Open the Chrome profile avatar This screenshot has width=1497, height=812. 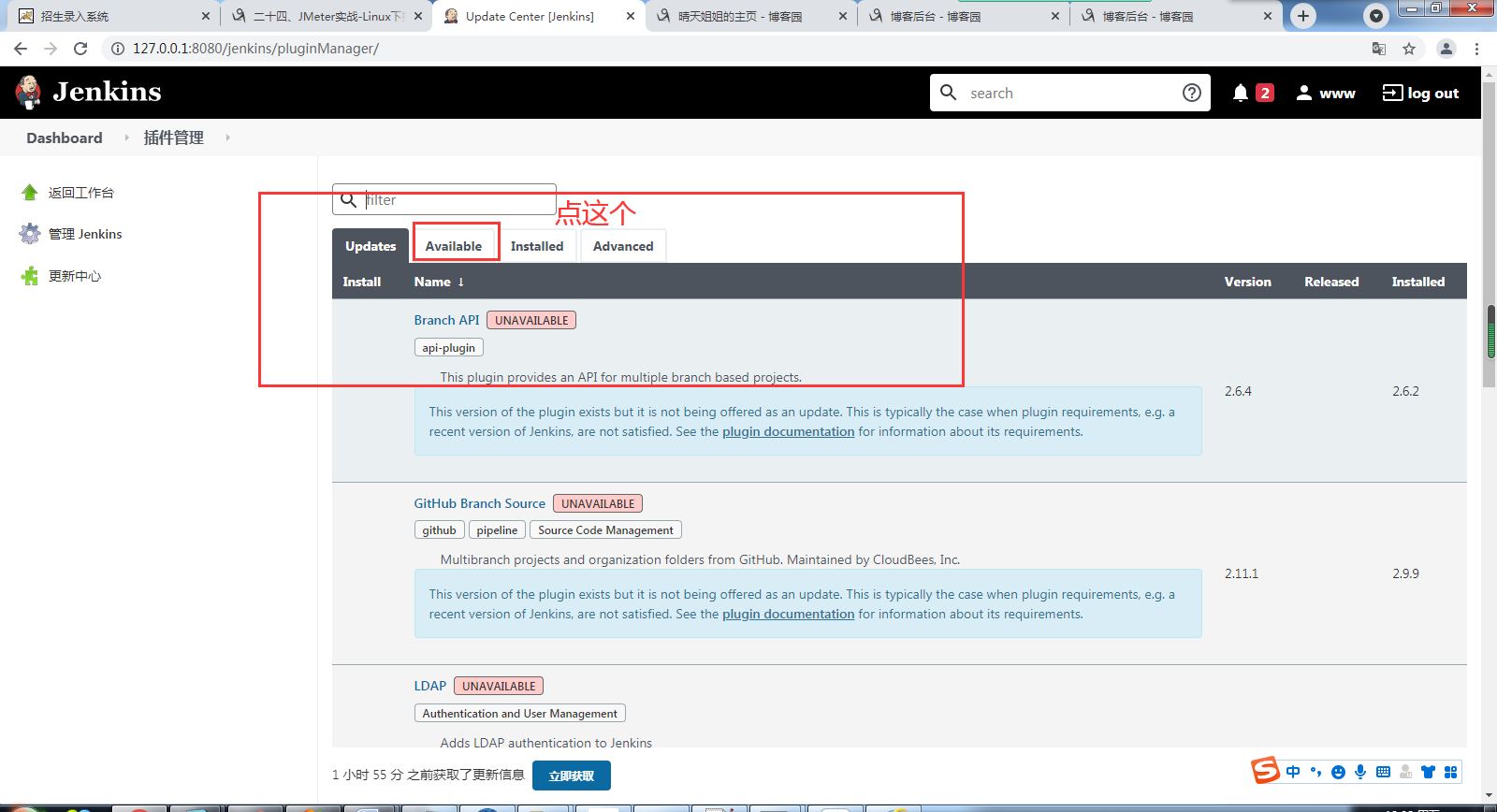pyautogui.click(x=1446, y=49)
